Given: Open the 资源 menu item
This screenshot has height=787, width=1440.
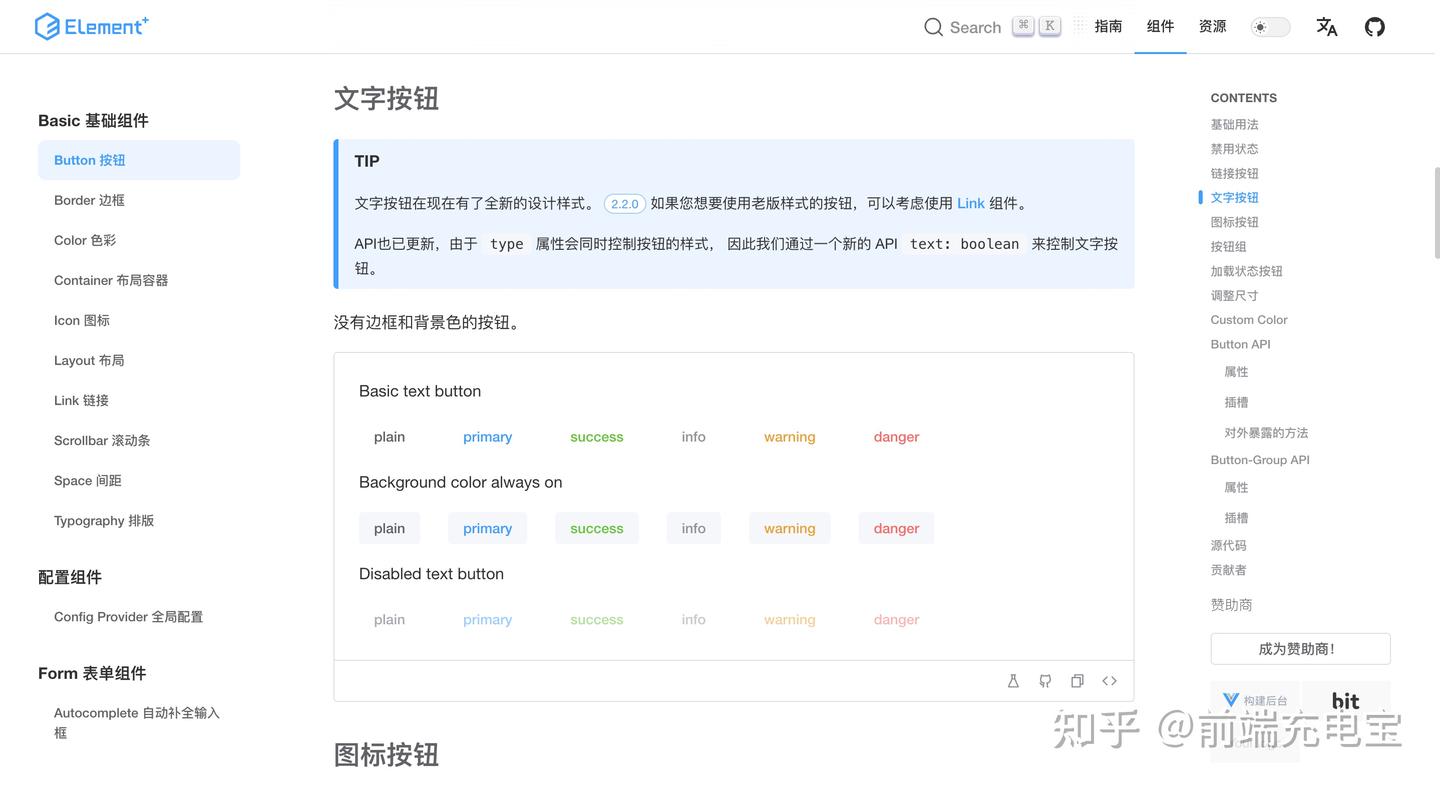Looking at the screenshot, I should click(1212, 27).
